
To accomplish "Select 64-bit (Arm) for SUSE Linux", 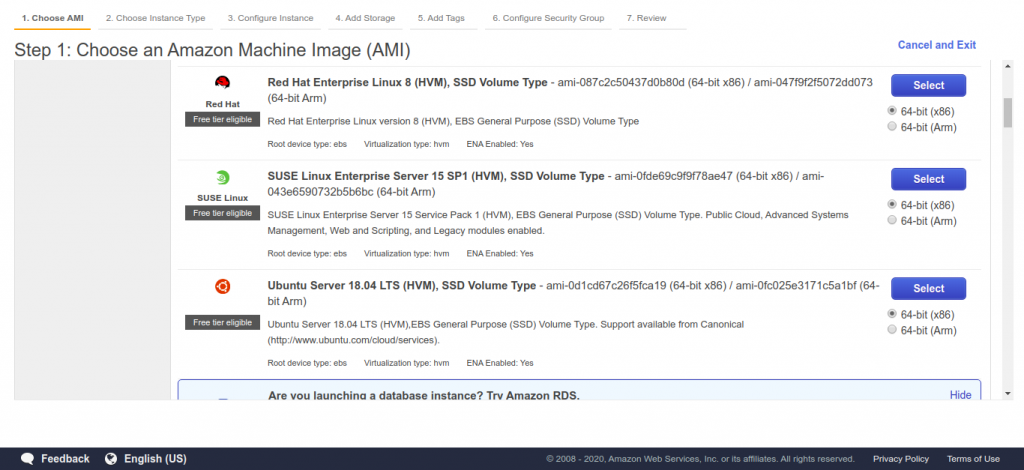I will click(892, 220).
